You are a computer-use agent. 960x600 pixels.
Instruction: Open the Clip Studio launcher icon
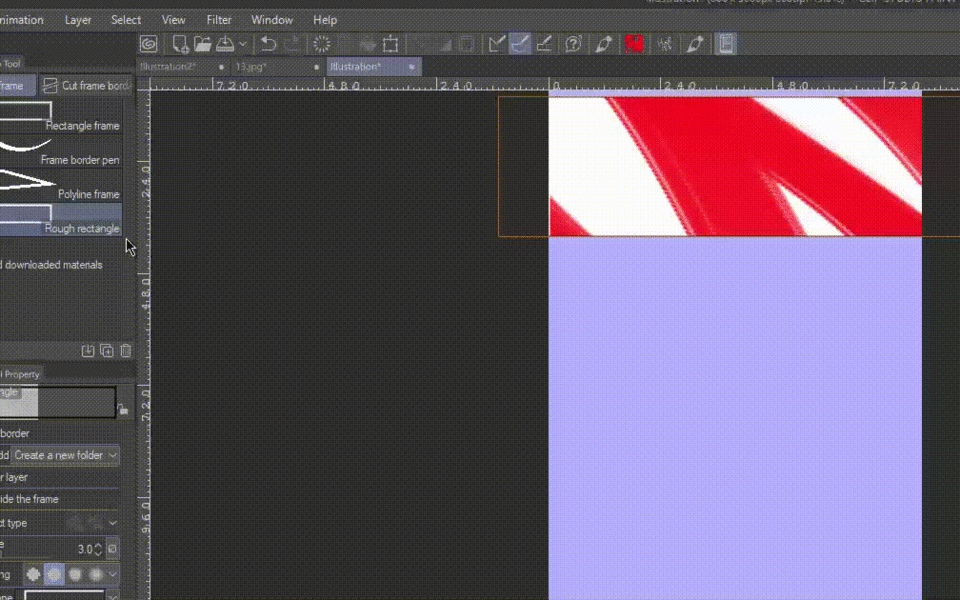(149, 44)
